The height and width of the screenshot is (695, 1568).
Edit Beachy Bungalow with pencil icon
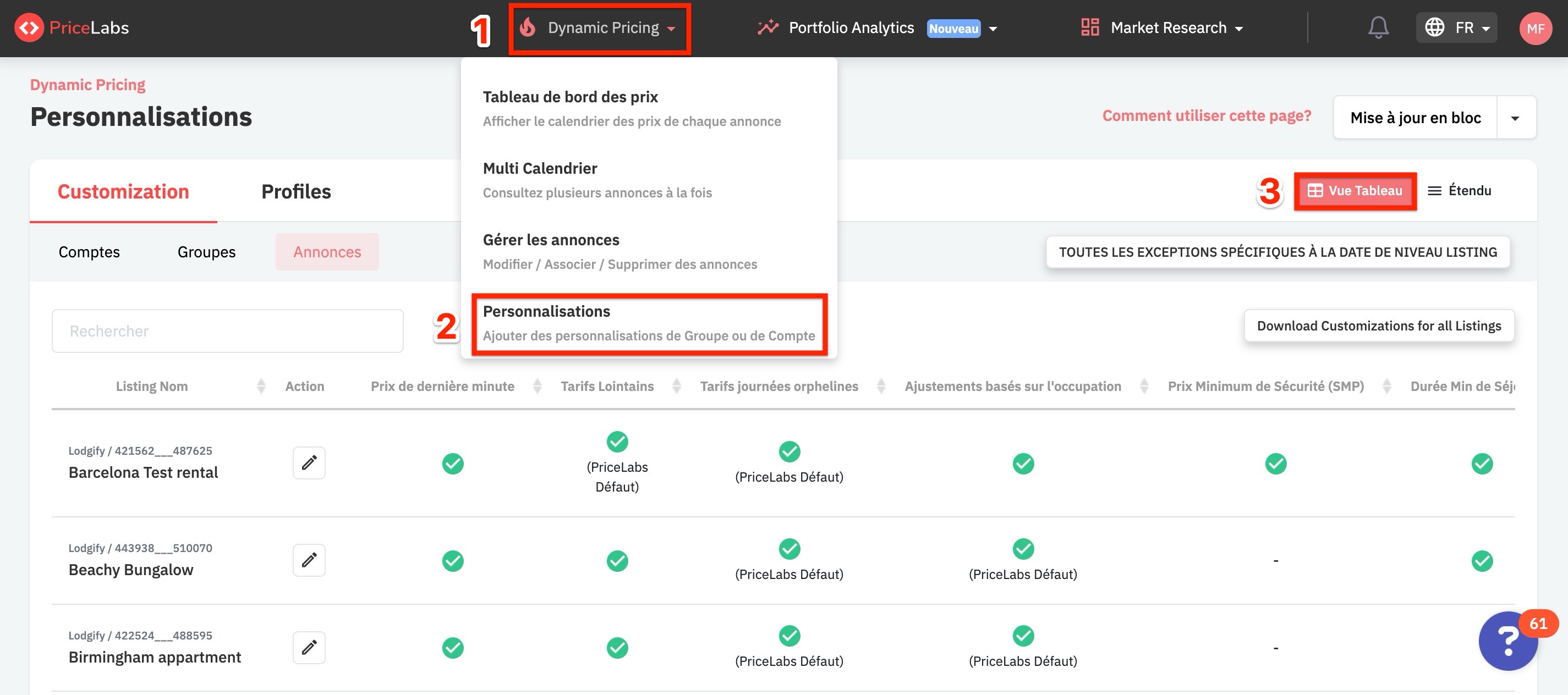click(309, 560)
